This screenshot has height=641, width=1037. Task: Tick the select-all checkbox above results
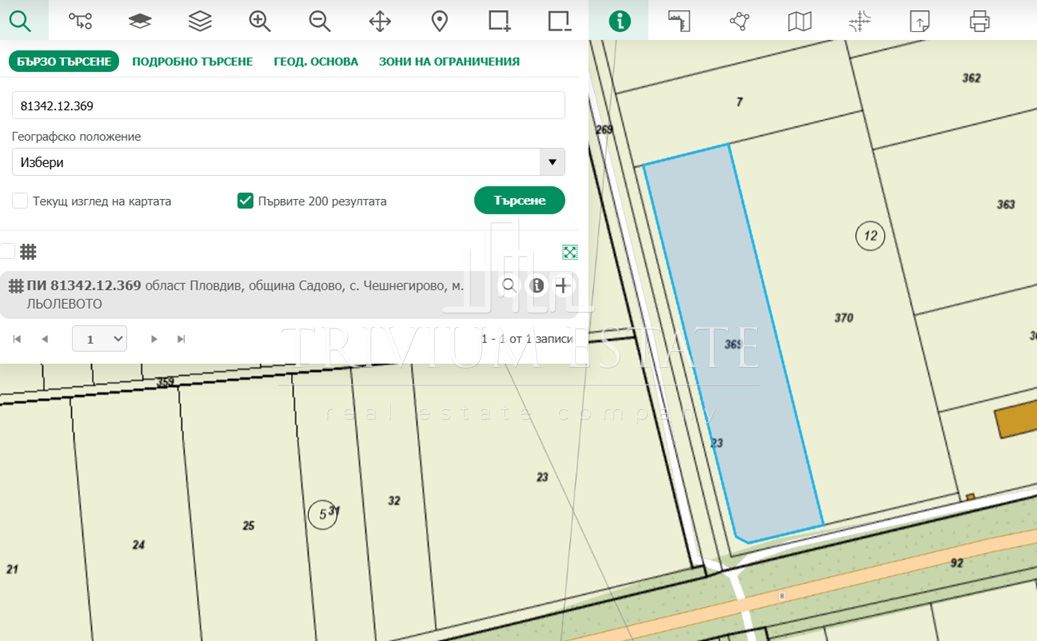8,252
